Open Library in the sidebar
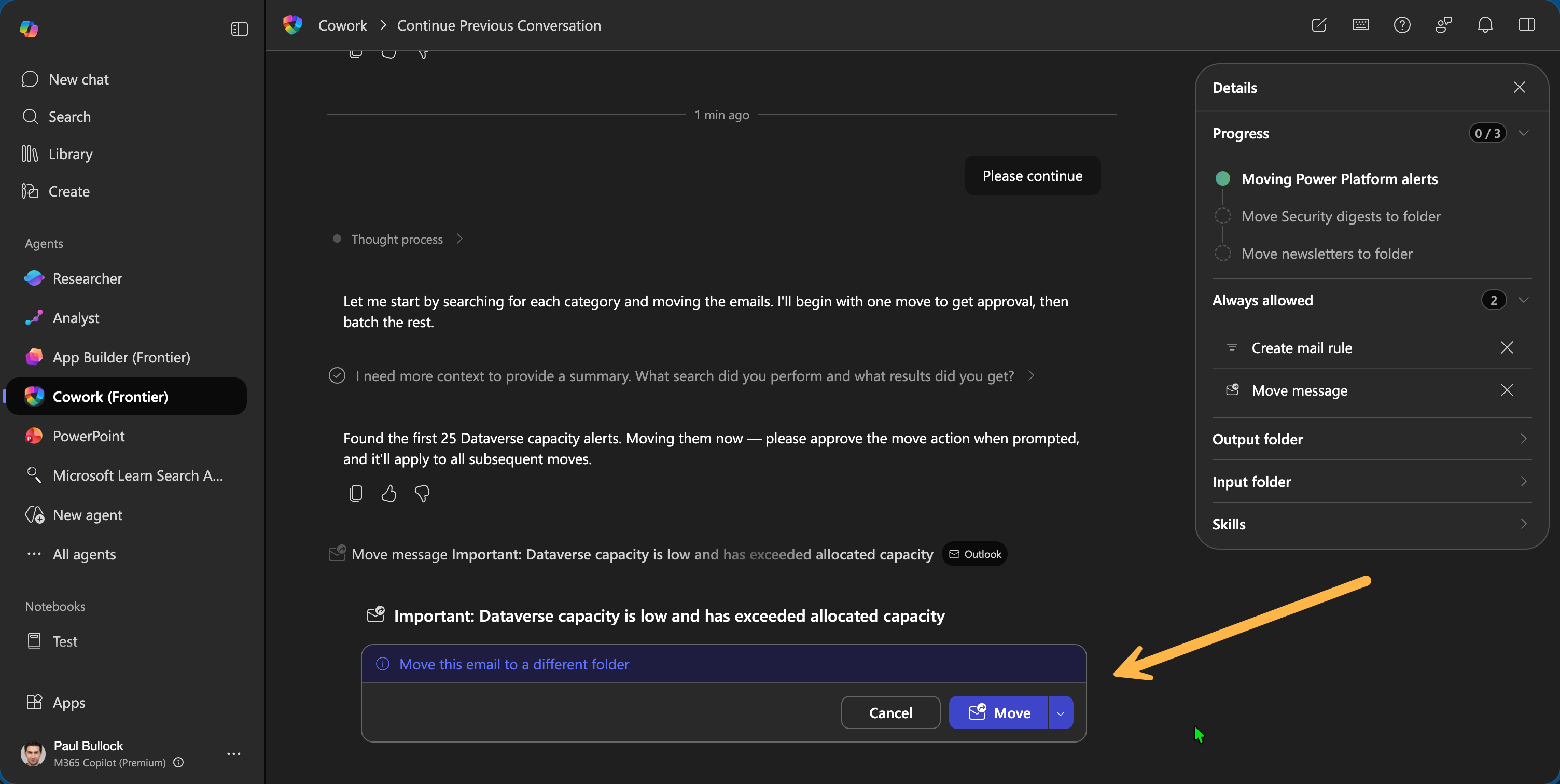Image resolution: width=1560 pixels, height=784 pixels. click(70, 154)
